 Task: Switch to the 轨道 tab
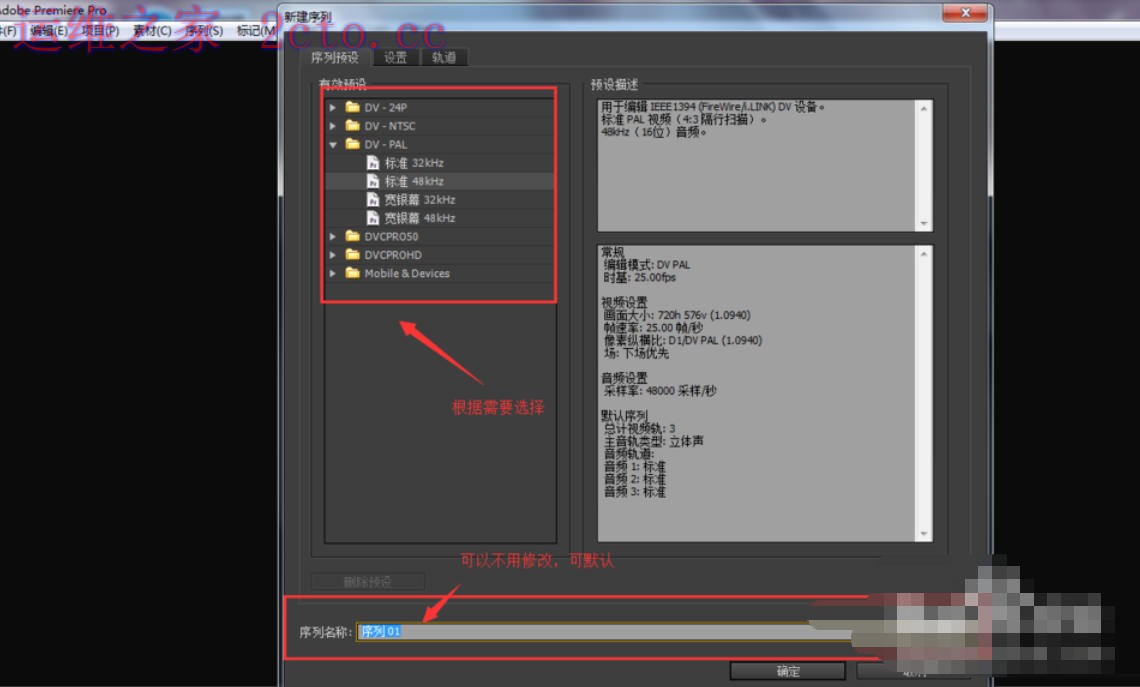tap(443, 57)
